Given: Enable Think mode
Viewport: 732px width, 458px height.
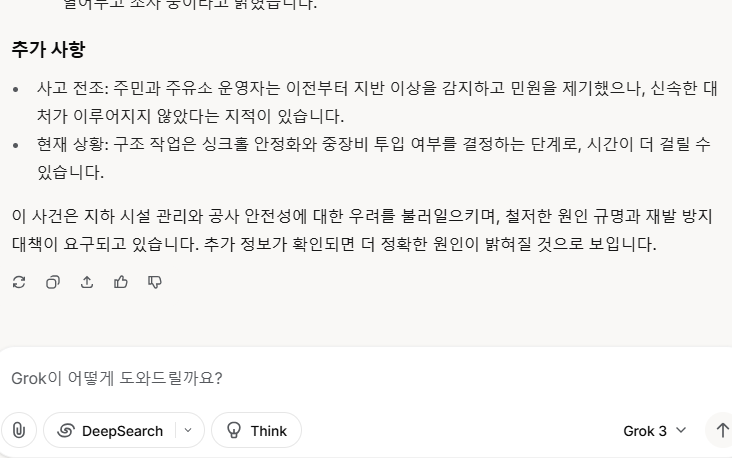Looking at the screenshot, I should pyautogui.click(x=256, y=430).
